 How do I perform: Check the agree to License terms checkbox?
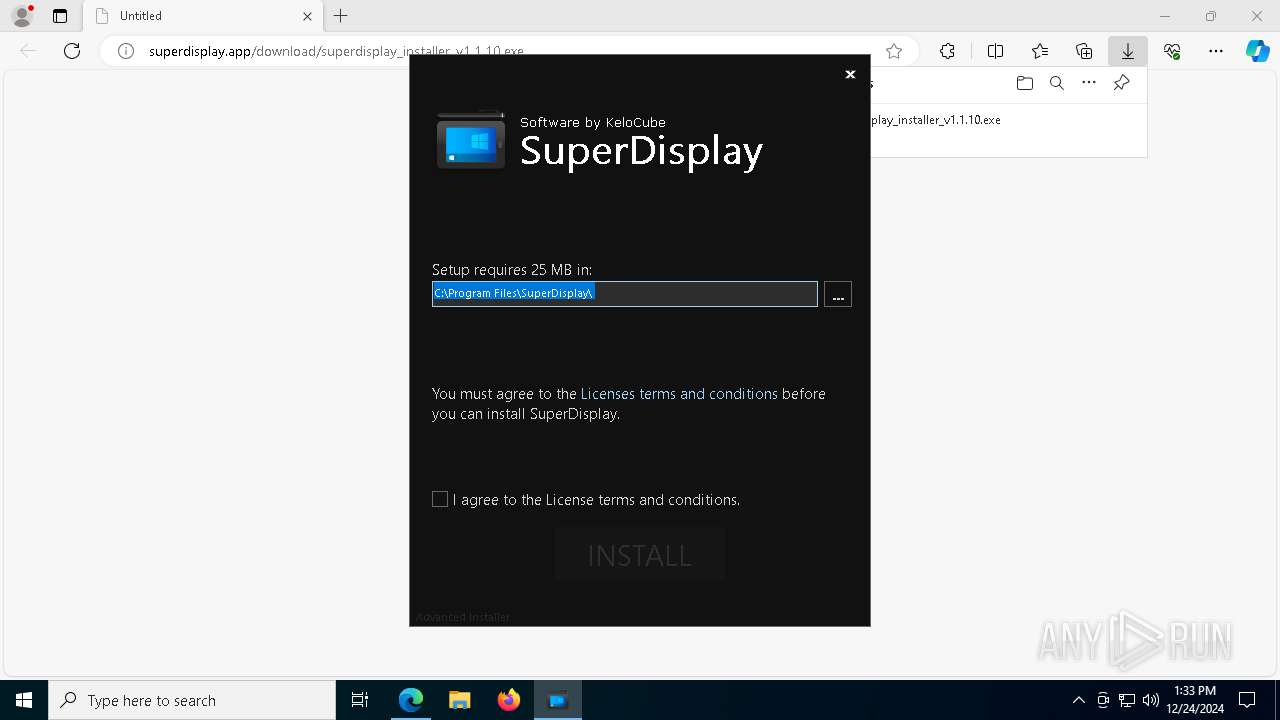[x=440, y=499]
